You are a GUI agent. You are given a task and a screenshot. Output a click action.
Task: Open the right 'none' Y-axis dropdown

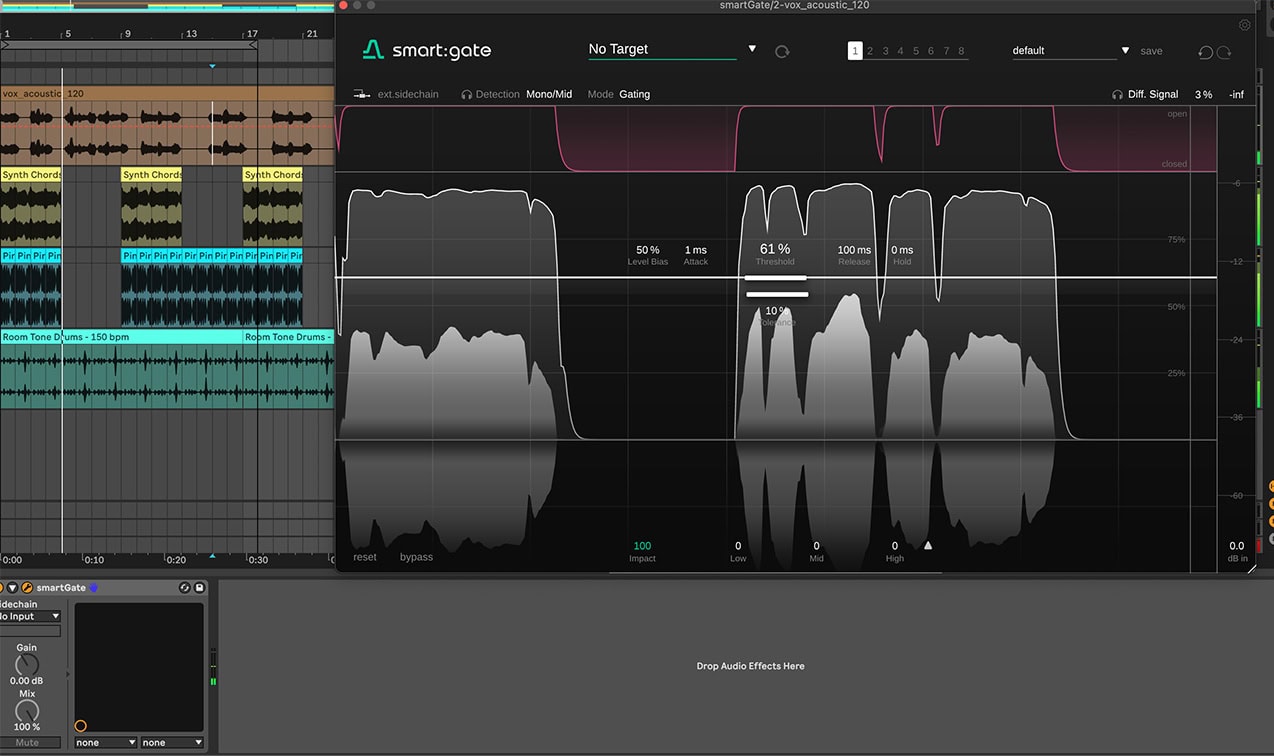click(172, 743)
